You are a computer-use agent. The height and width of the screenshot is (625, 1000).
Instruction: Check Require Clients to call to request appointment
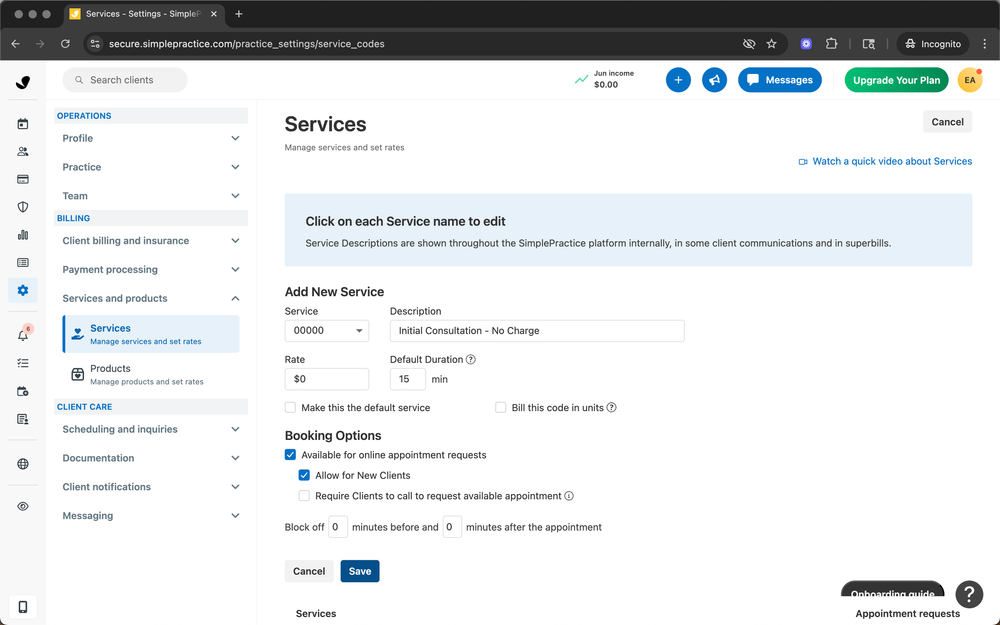304,496
